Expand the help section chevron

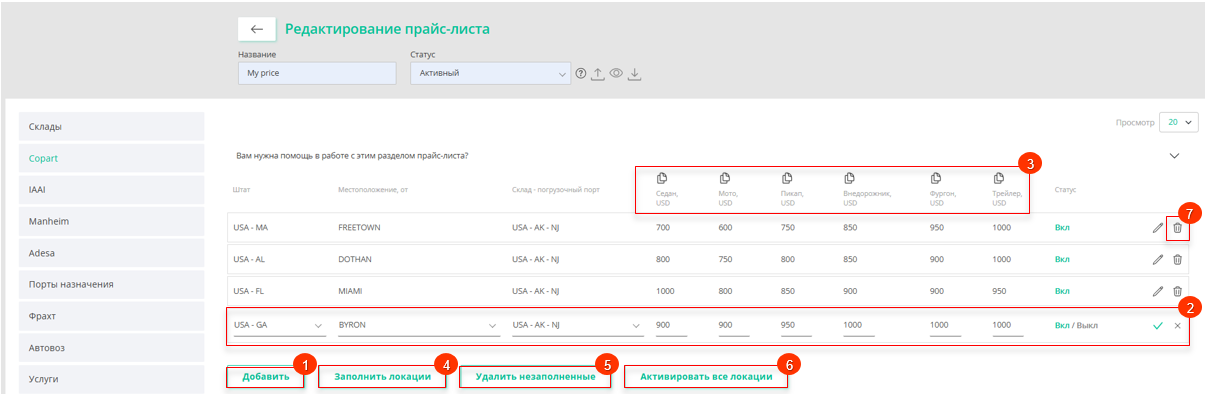(1175, 156)
